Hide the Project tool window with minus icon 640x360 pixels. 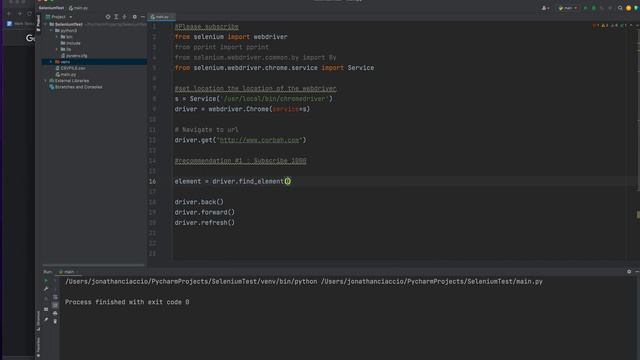(x=143, y=17)
